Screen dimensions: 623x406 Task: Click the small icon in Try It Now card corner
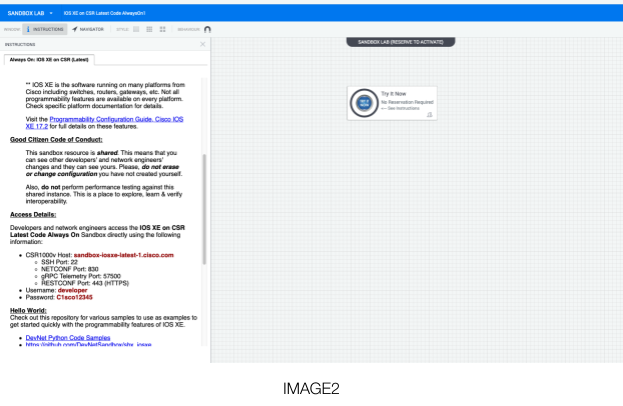(429, 115)
